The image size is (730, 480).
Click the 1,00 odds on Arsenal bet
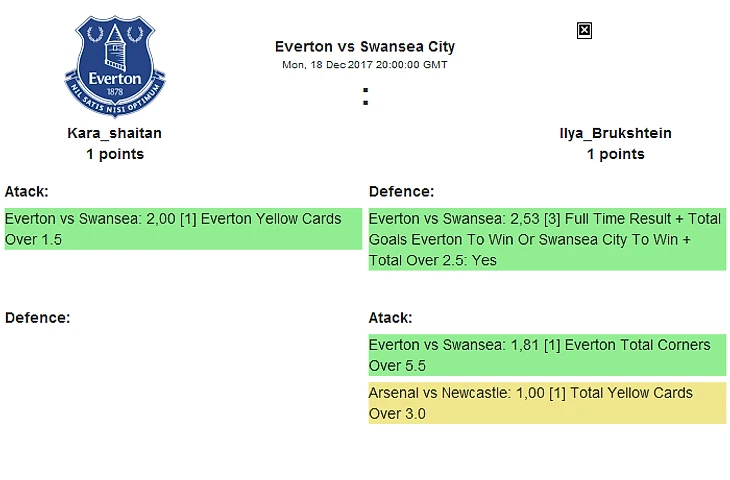[x=531, y=393]
